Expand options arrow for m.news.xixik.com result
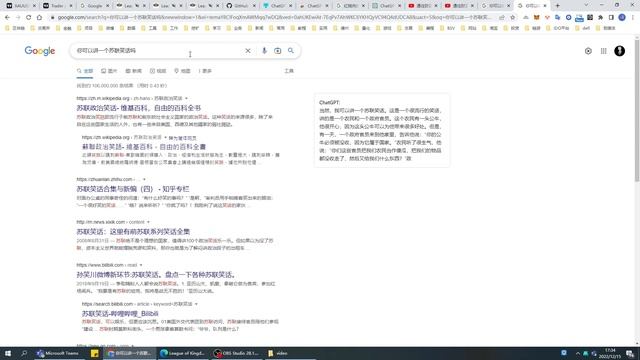 [148, 222]
